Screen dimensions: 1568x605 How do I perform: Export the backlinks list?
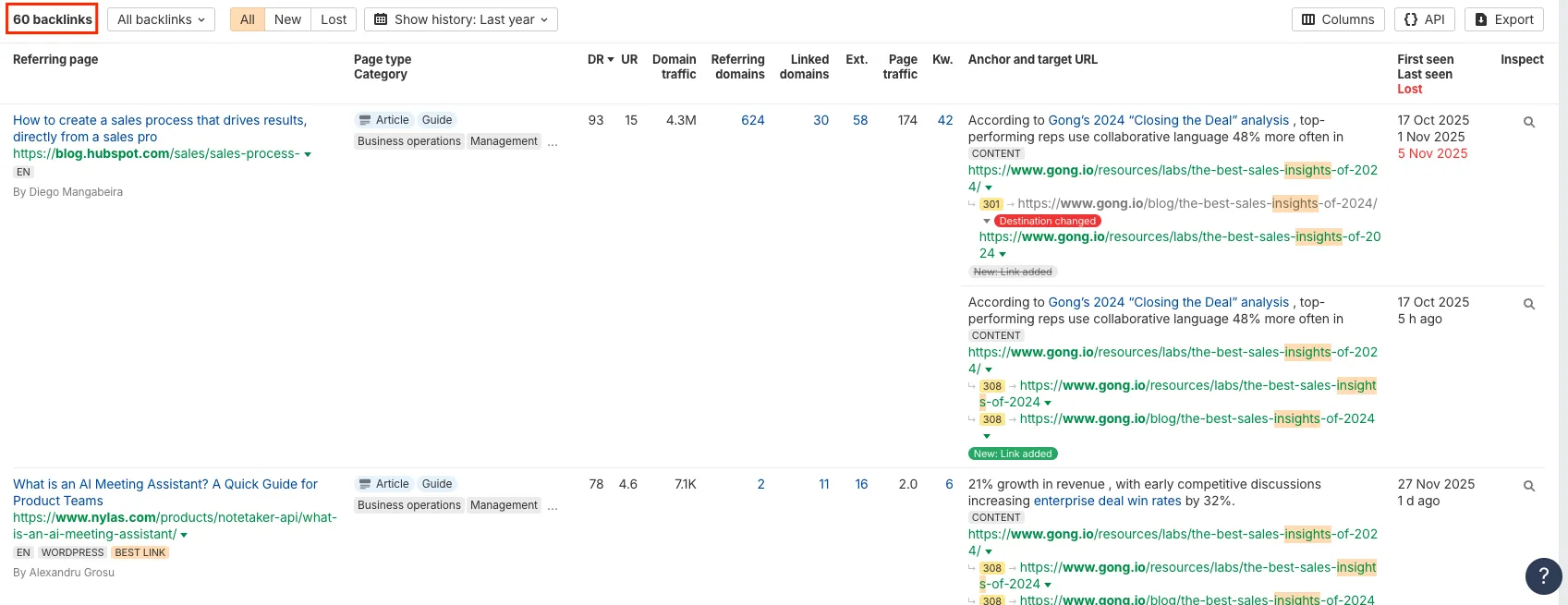(x=1503, y=19)
